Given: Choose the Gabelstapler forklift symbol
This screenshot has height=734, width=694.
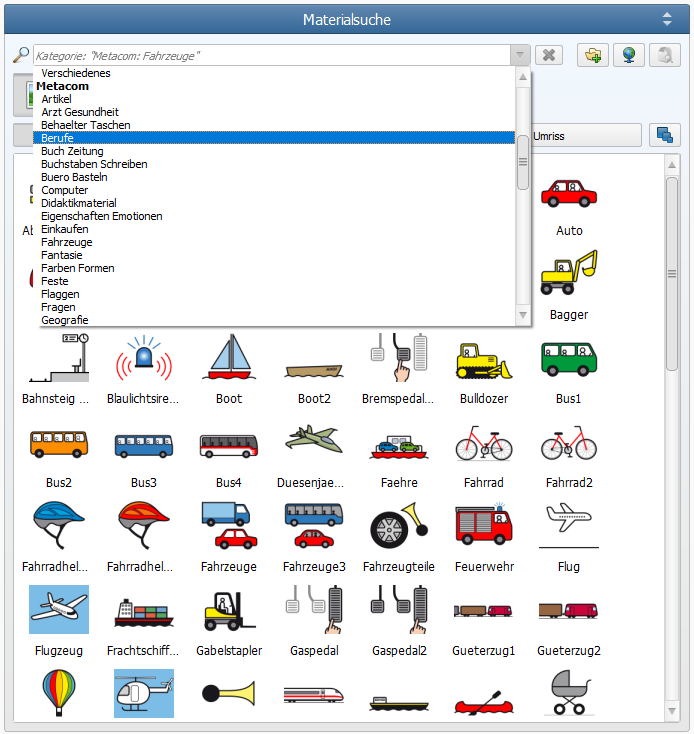Looking at the screenshot, I should (229, 613).
